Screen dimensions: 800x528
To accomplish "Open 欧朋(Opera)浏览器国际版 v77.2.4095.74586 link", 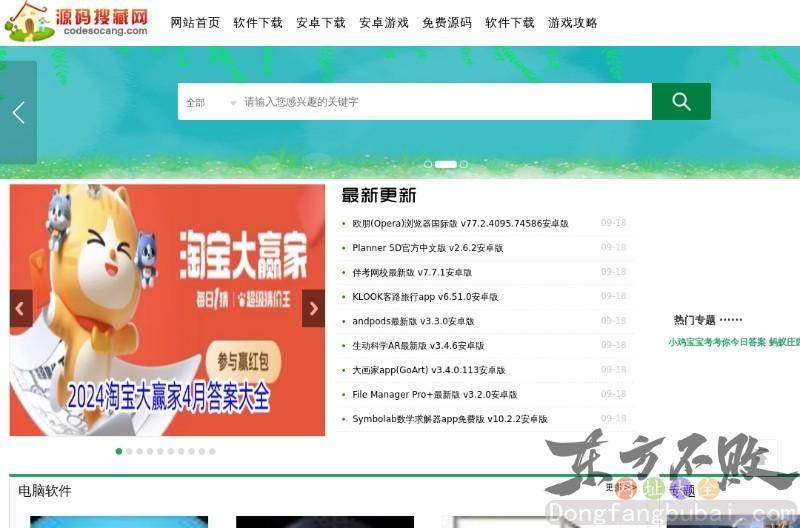I will click(x=460, y=223).
